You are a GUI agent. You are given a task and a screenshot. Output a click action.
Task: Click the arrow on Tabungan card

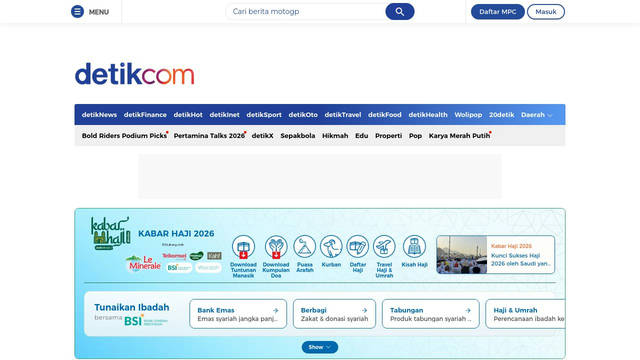468,310
